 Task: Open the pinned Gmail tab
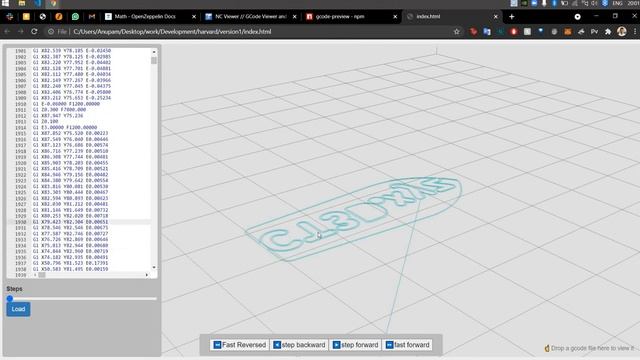(x=92, y=17)
